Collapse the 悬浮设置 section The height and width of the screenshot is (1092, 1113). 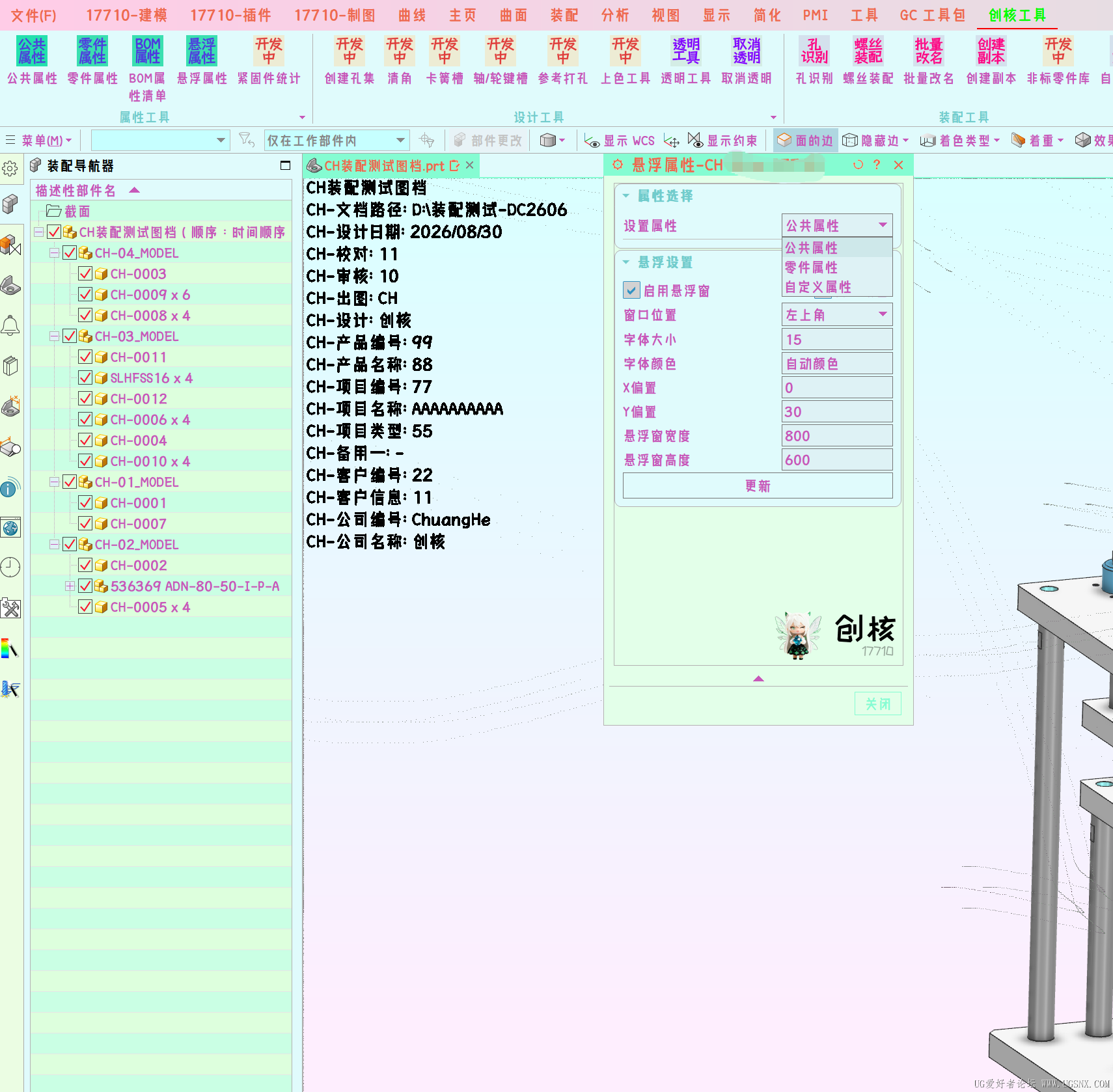pyautogui.click(x=626, y=262)
